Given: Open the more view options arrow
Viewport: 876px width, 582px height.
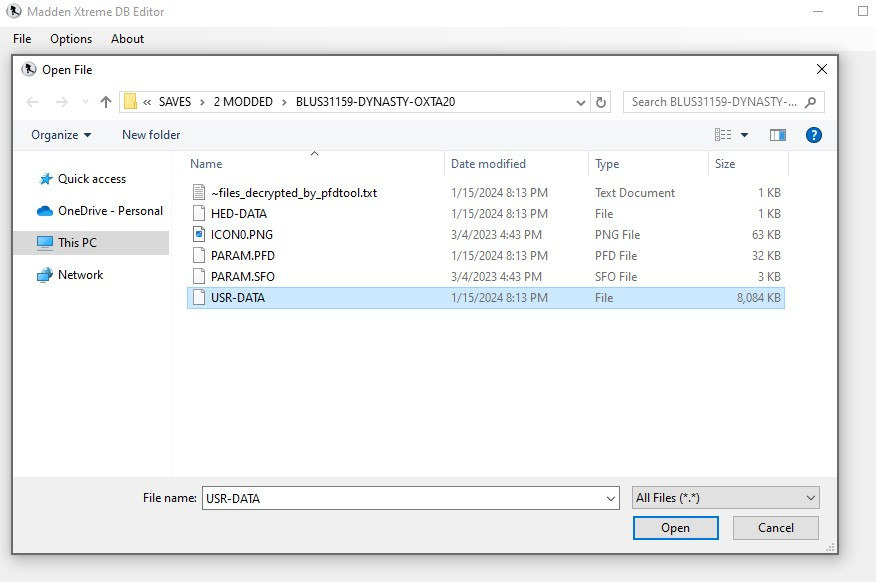Looking at the screenshot, I should pos(744,135).
